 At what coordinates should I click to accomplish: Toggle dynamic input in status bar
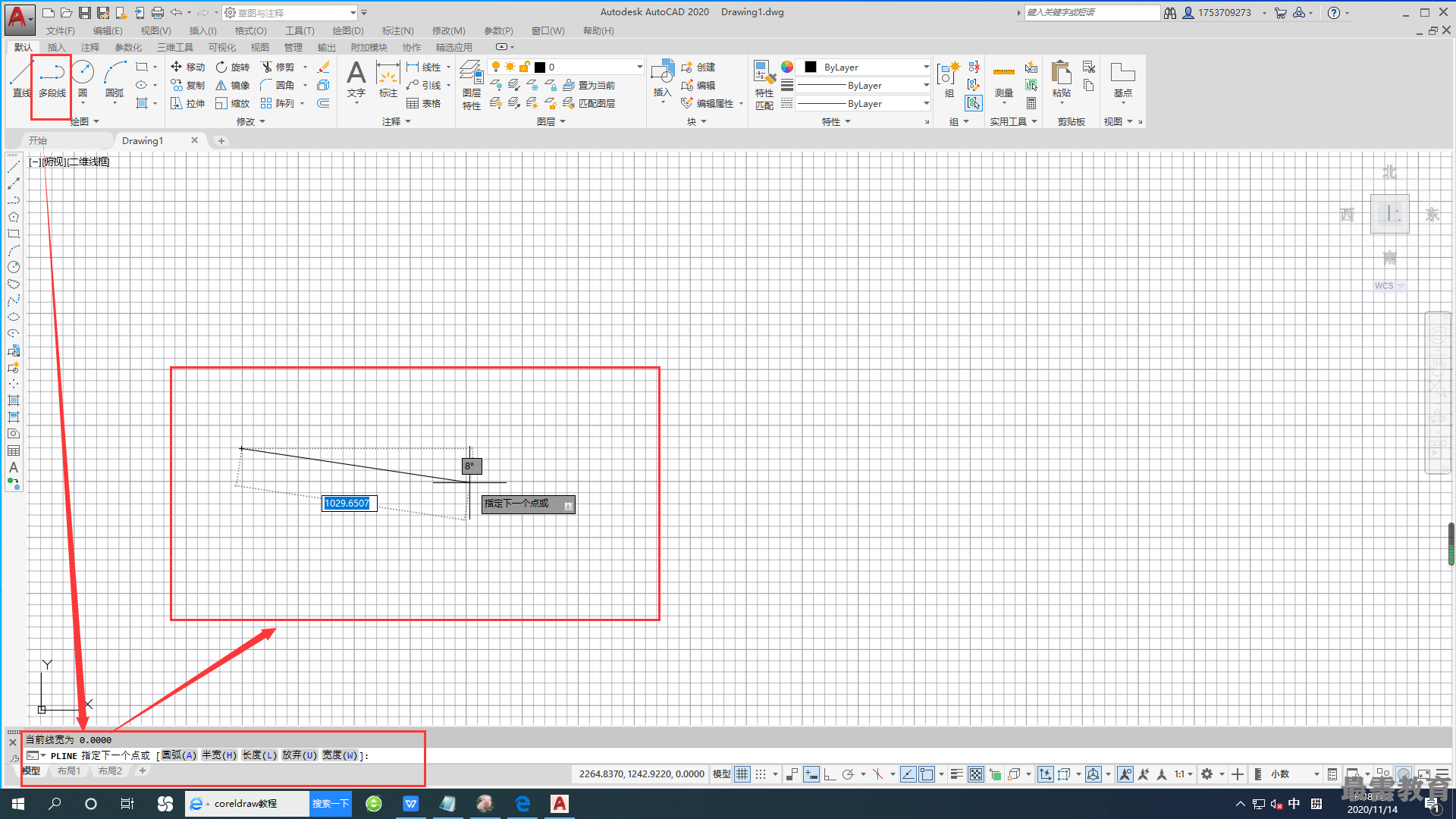(x=811, y=774)
